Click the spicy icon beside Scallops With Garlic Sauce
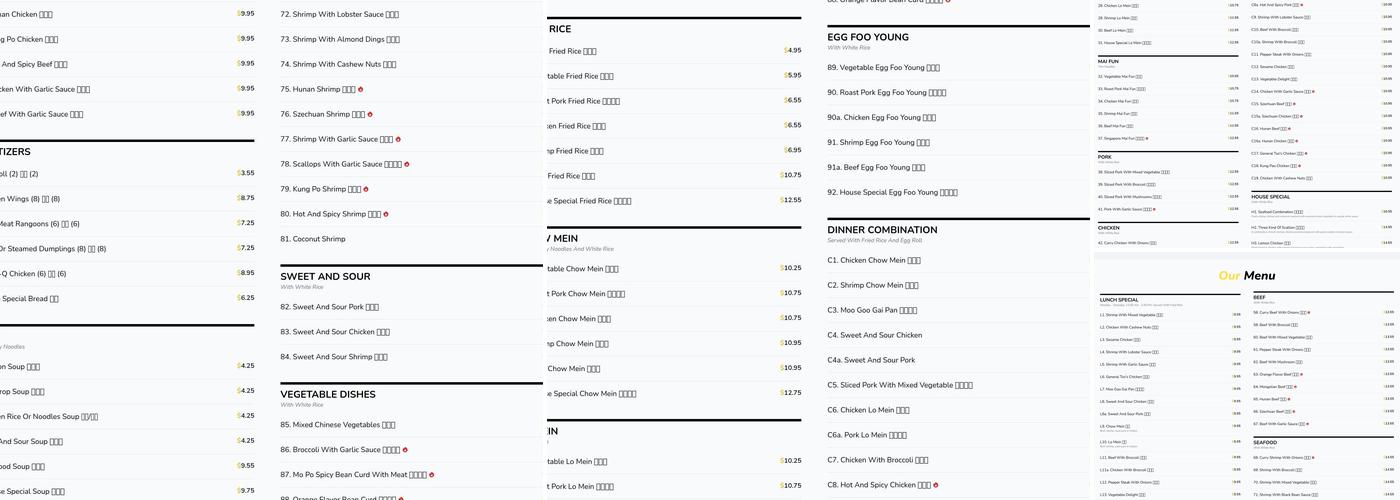The width and height of the screenshot is (1400, 500). 407,165
